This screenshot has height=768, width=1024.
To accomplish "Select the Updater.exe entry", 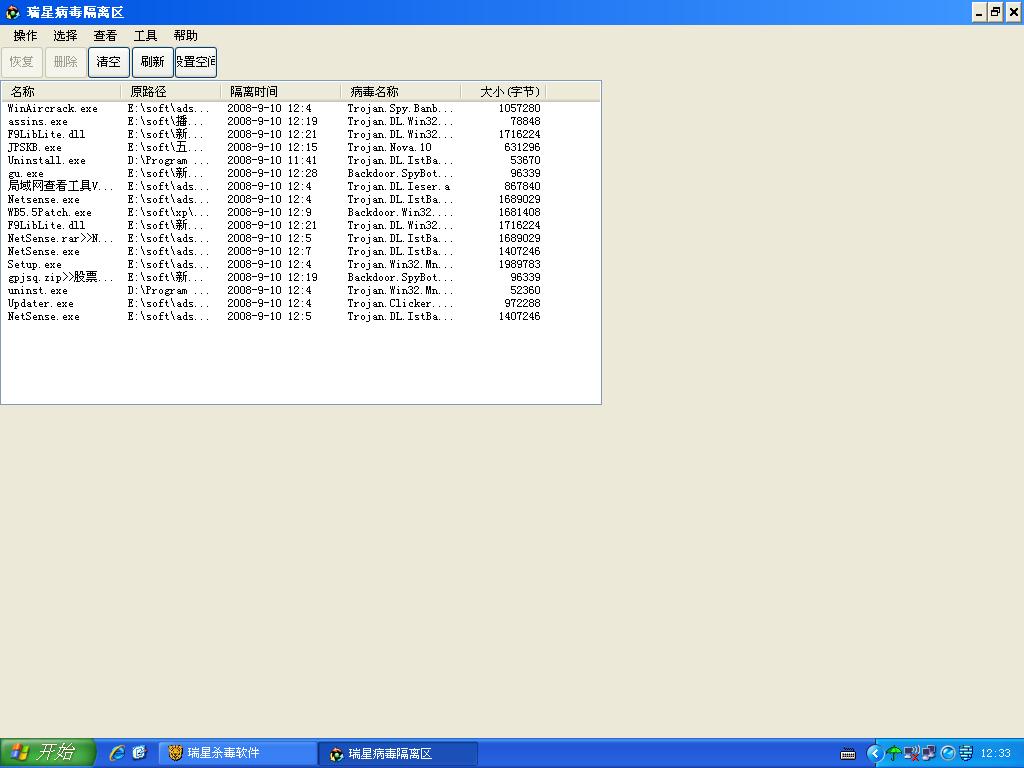I will coord(40,304).
